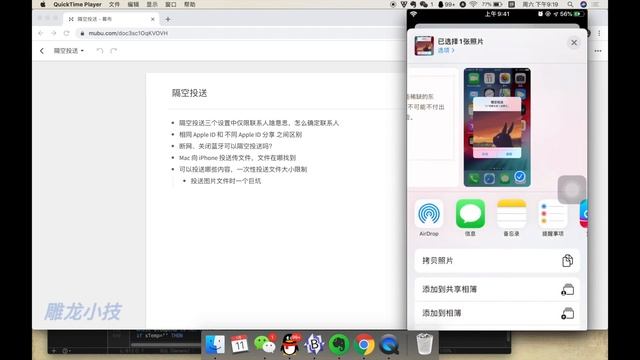Click the document heading 隔空投送
The width and height of the screenshot is (640, 360).
point(189,93)
